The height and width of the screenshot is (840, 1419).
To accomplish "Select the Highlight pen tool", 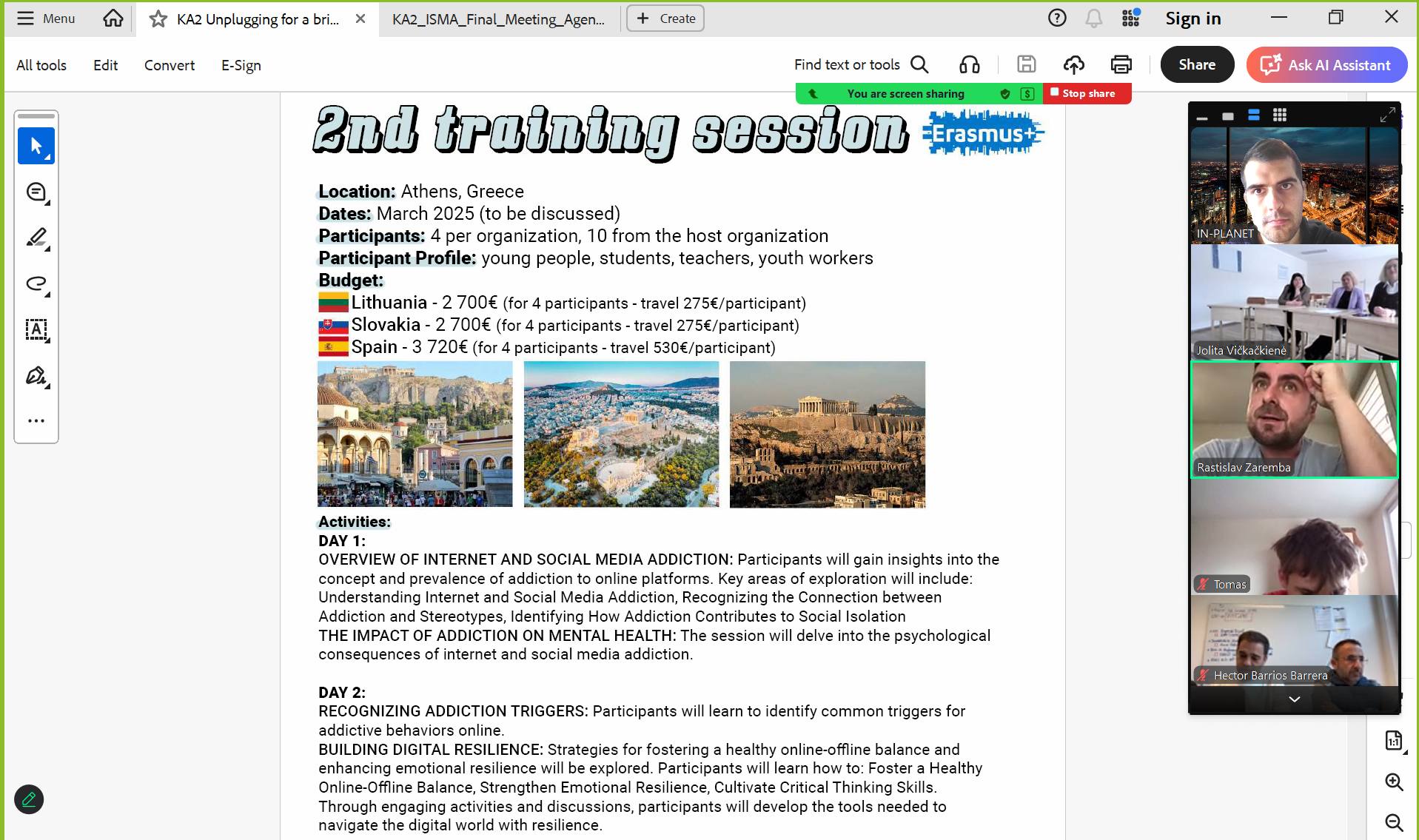I will (x=36, y=238).
